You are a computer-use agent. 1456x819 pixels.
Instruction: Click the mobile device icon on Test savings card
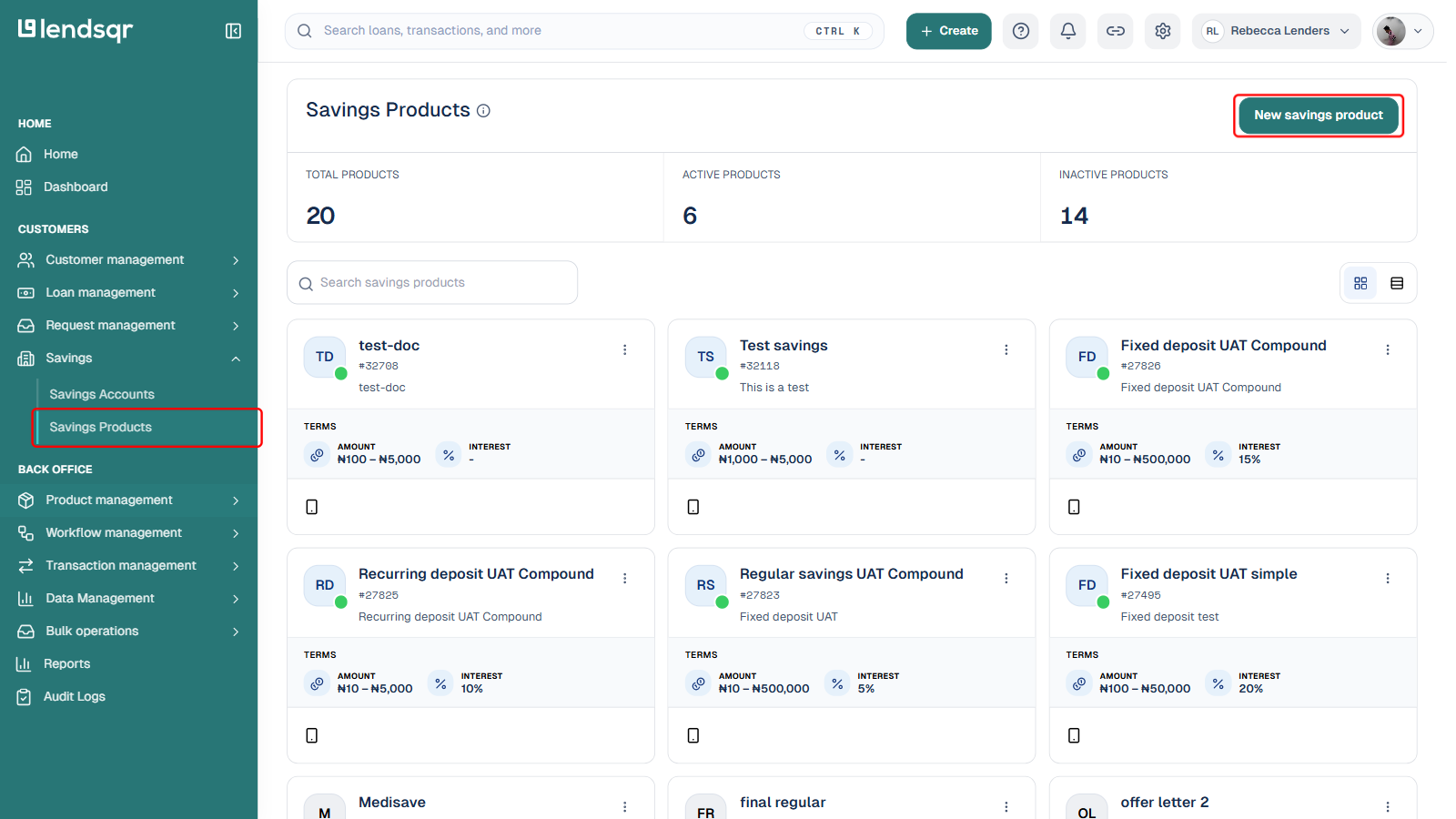[x=693, y=507]
